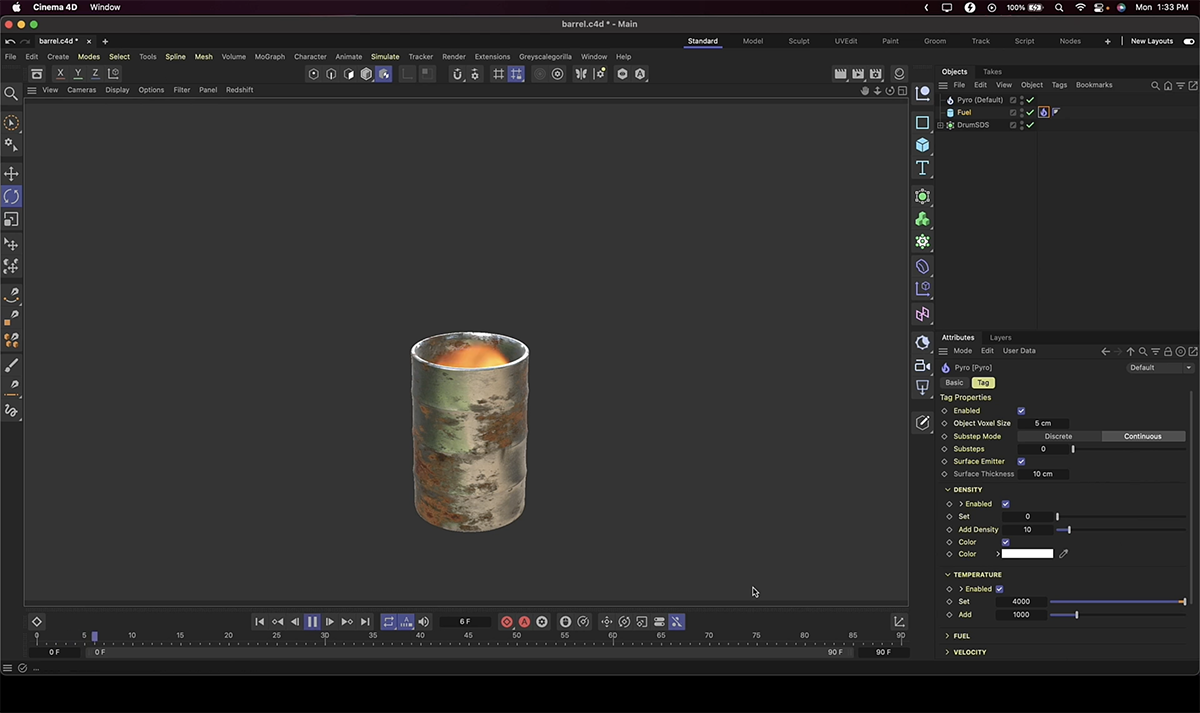Toggle the Tag Properties Enabled checkbox
The width and height of the screenshot is (1200, 713).
coord(1021,411)
